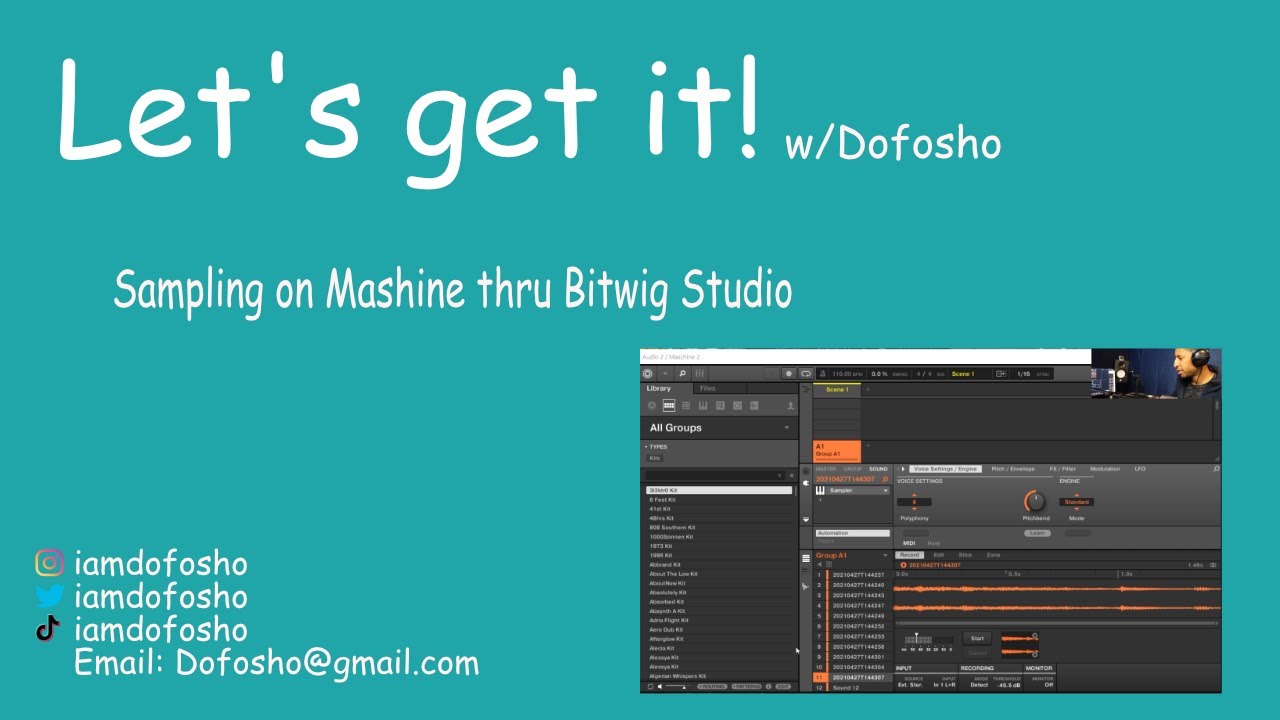Open the LFO page
The width and height of the screenshot is (1280, 720).
(1140, 469)
